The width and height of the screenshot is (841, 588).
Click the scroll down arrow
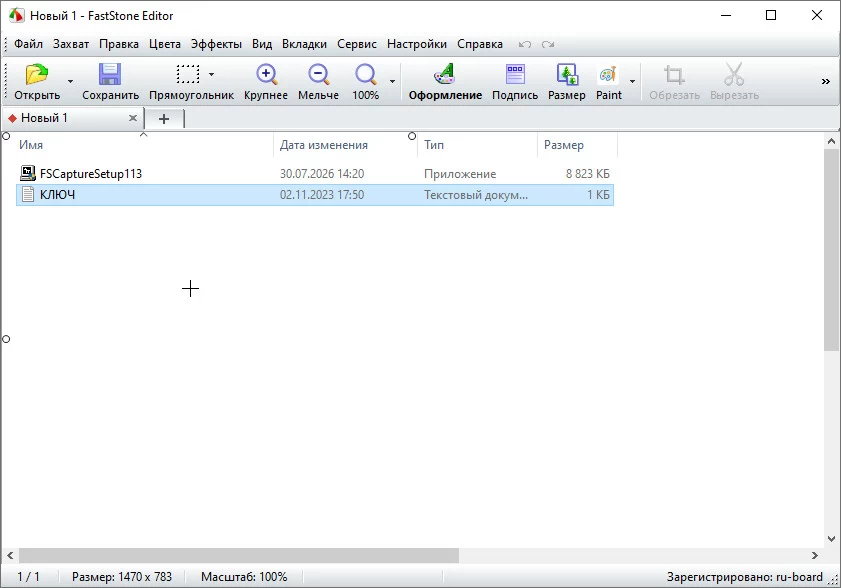click(831, 539)
